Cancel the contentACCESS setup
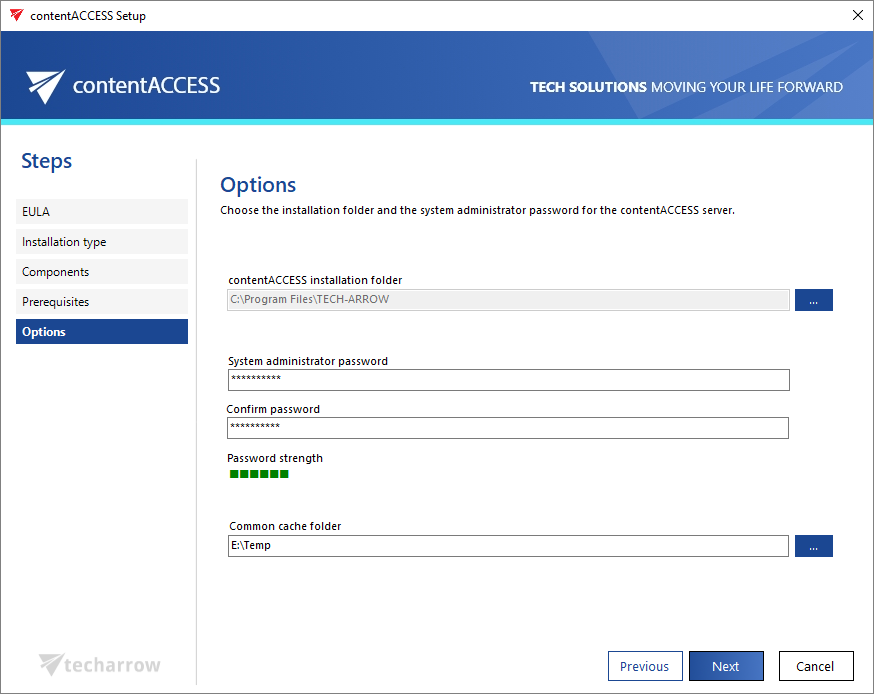This screenshot has width=874, height=694. click(816, 665)
